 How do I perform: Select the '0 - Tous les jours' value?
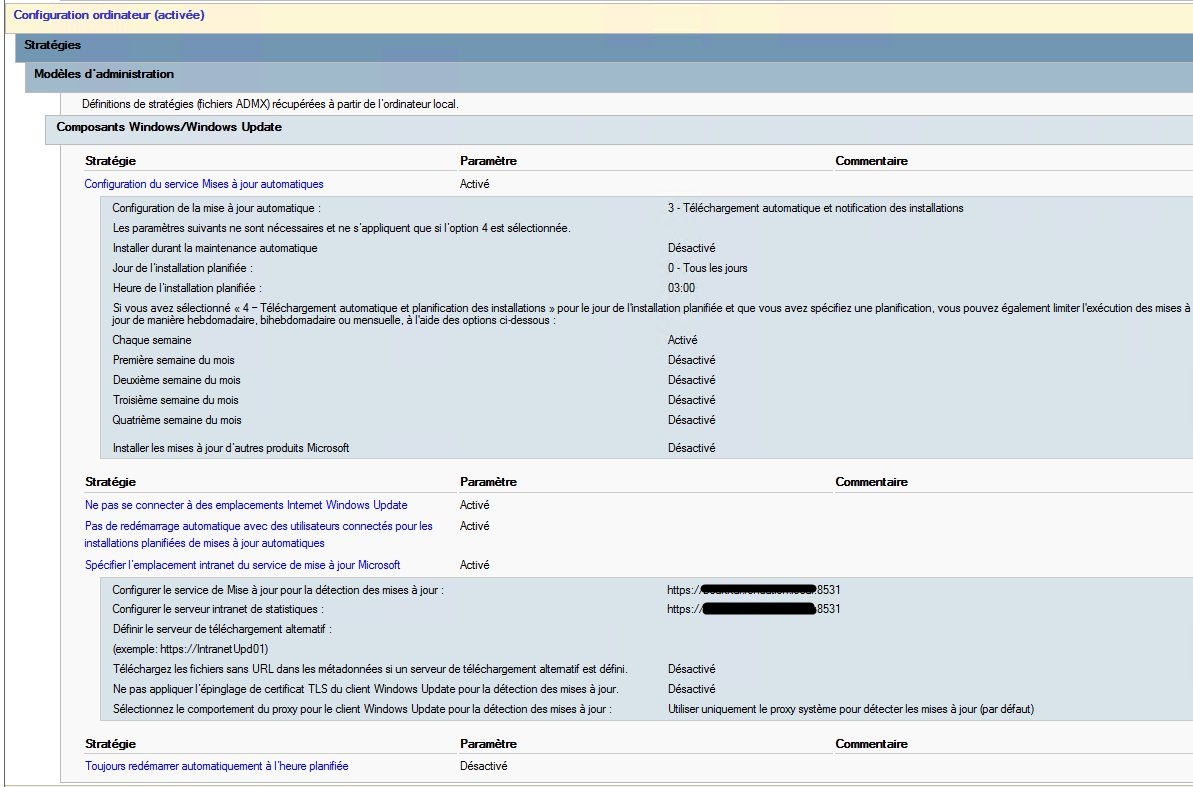(708, 268)
